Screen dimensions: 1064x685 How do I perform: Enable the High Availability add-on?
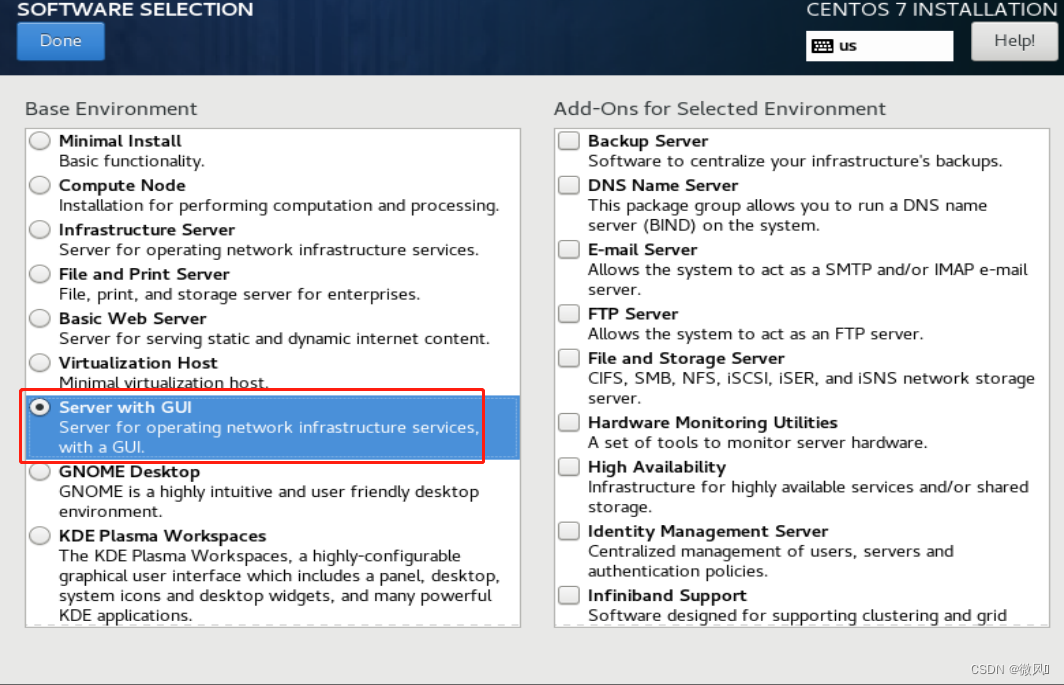click(x=569, y=466)
